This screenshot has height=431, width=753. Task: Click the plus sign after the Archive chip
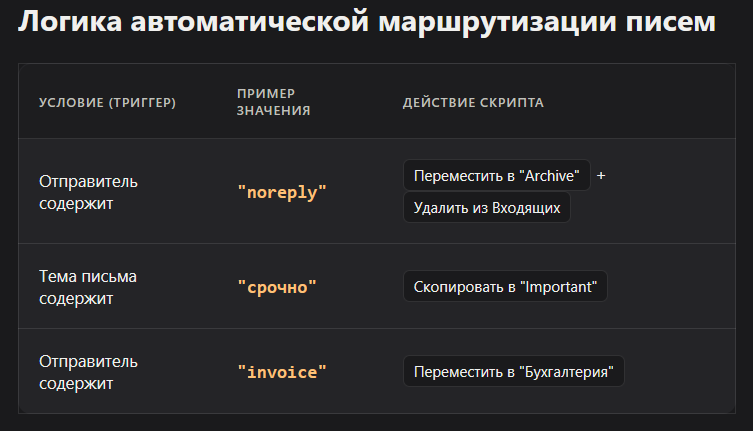click(x=601, y=176)
